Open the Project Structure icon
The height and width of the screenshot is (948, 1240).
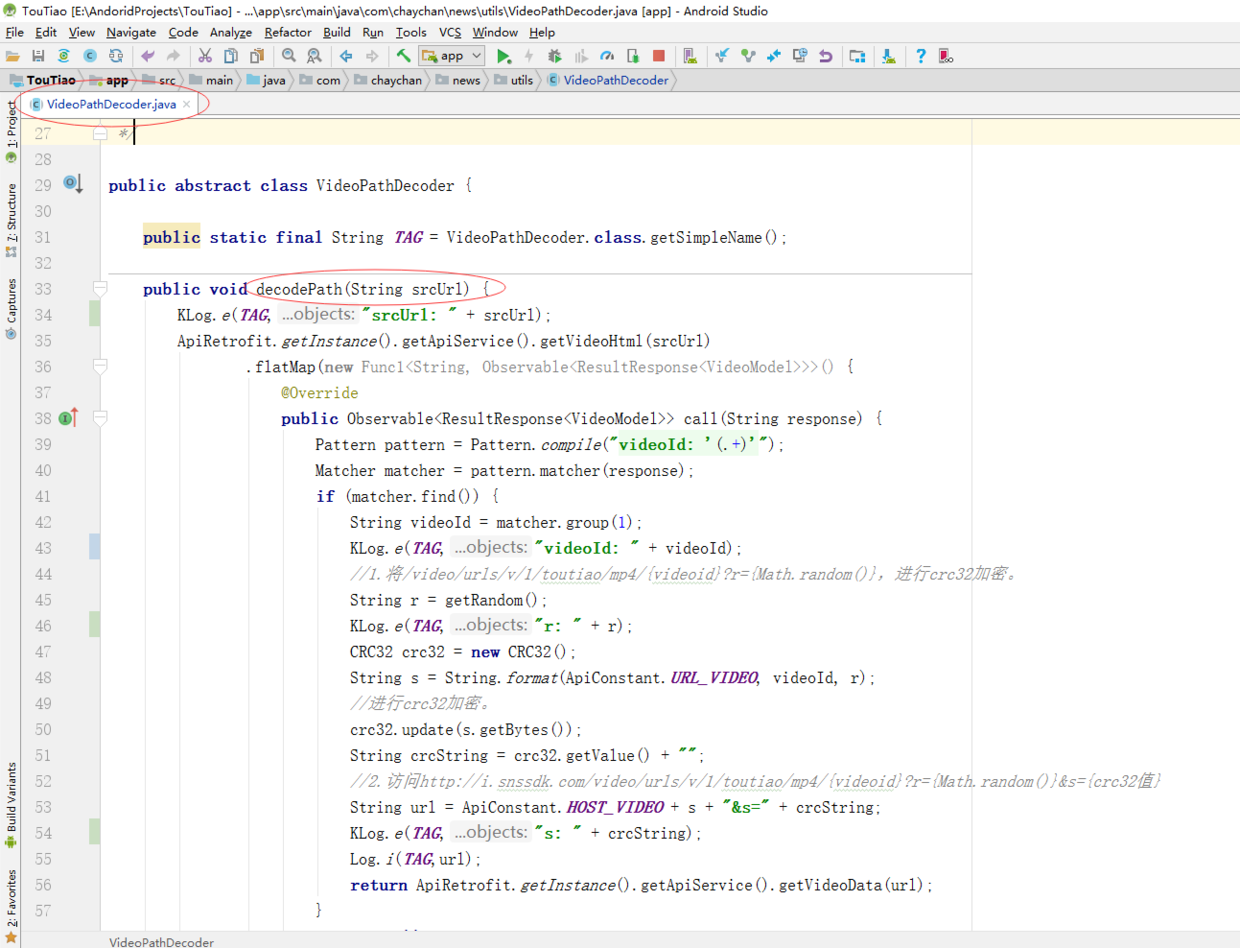pos(857,56)
